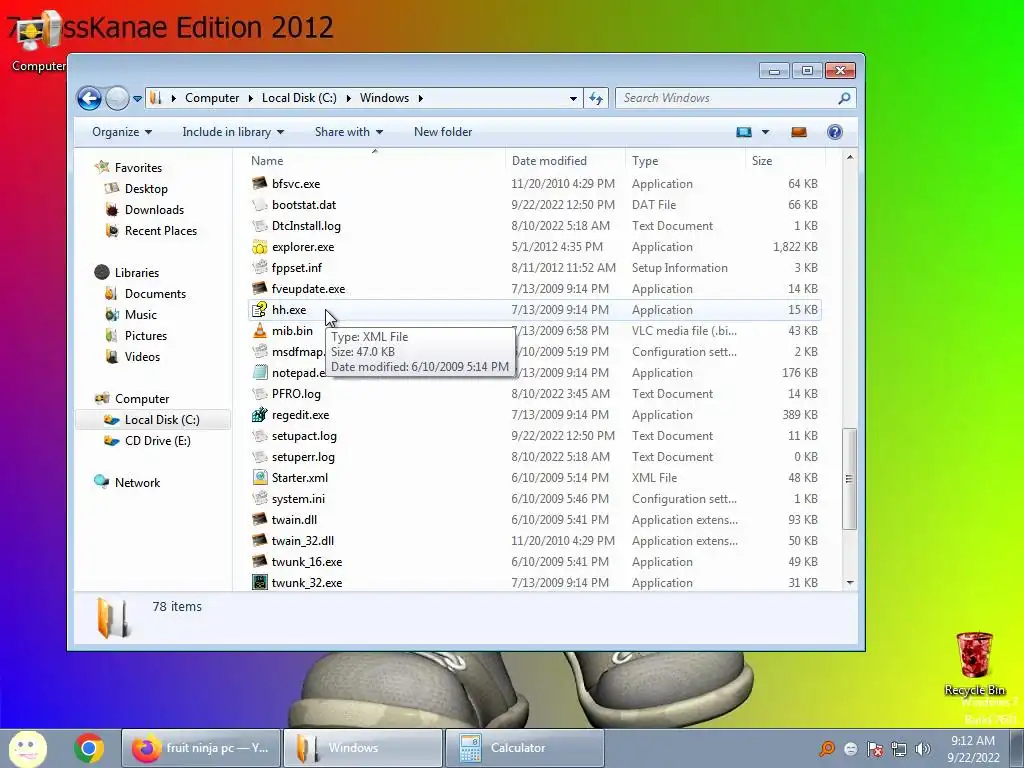Screen dimensions: 1024x768
Task: Open the view options dropdown arrow
Action: (x=765, y=132)
